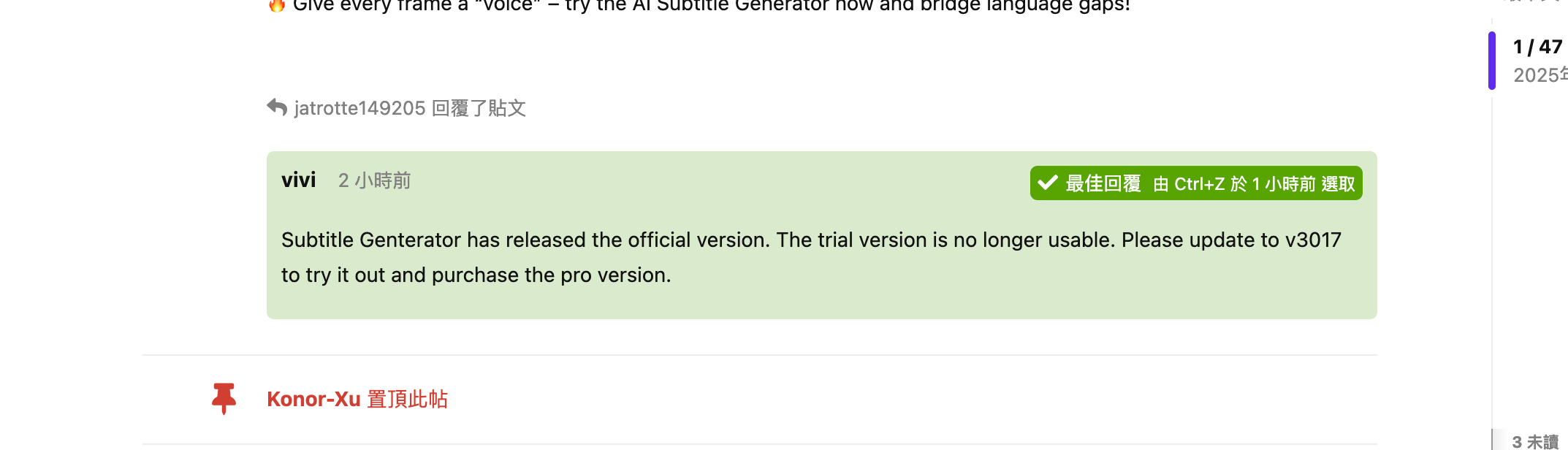Click the "2 小時前" post timestamp
Viewport: 1568px width, 450px height.
click(x=374, y=180)
